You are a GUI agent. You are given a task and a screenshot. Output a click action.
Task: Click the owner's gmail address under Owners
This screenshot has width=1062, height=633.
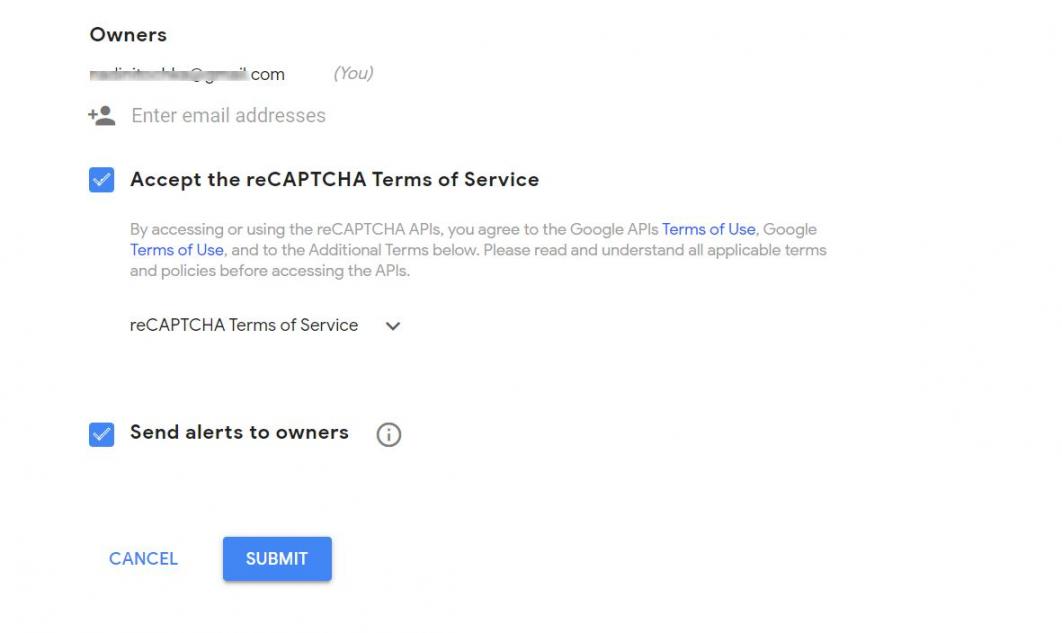pyautogui.click(x=187, y=73)
